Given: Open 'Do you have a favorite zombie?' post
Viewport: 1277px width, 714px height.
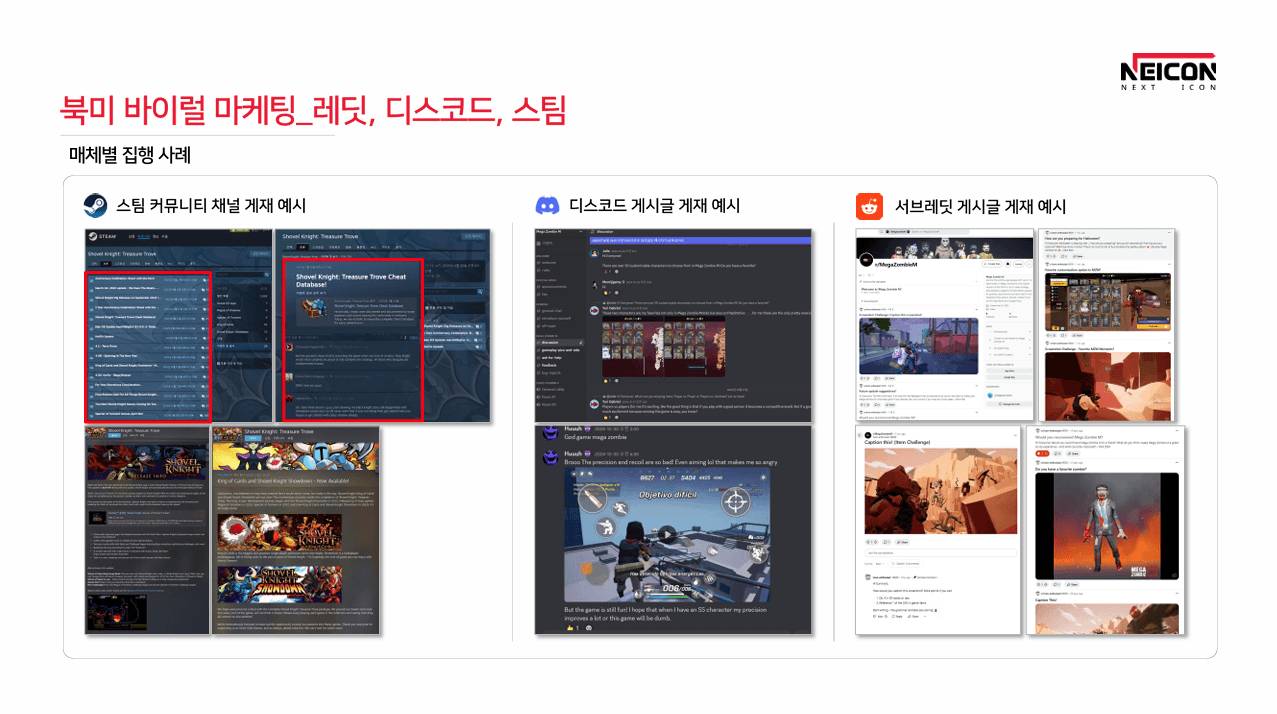Looking at the screenshot, I should 1060,469.
